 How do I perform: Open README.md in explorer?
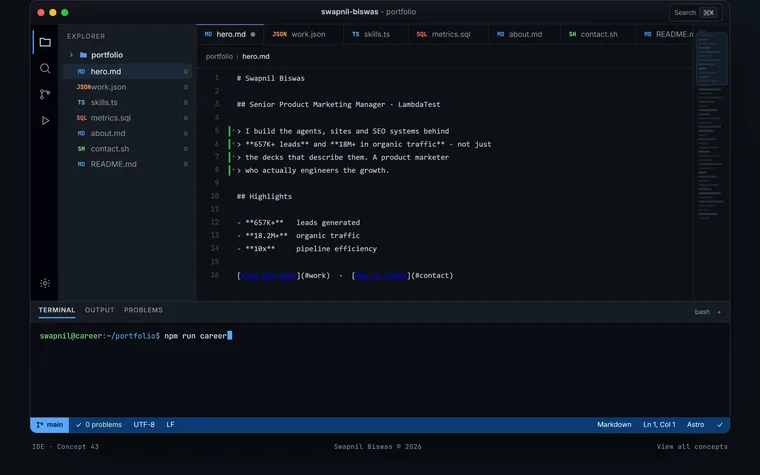[127, 164]
